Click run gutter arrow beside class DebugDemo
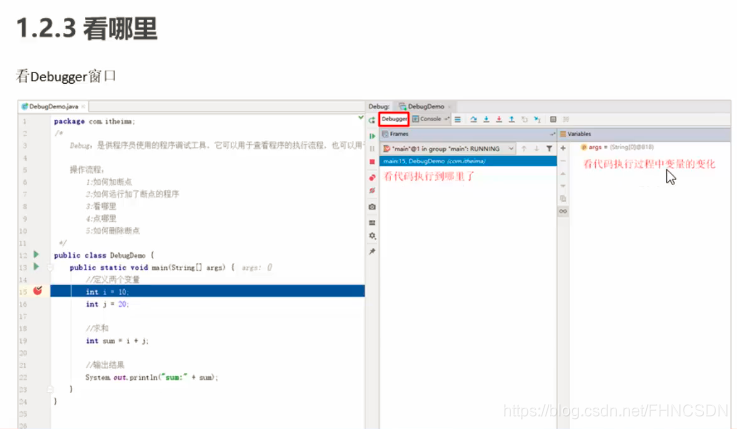 click(x=36, y=254)
